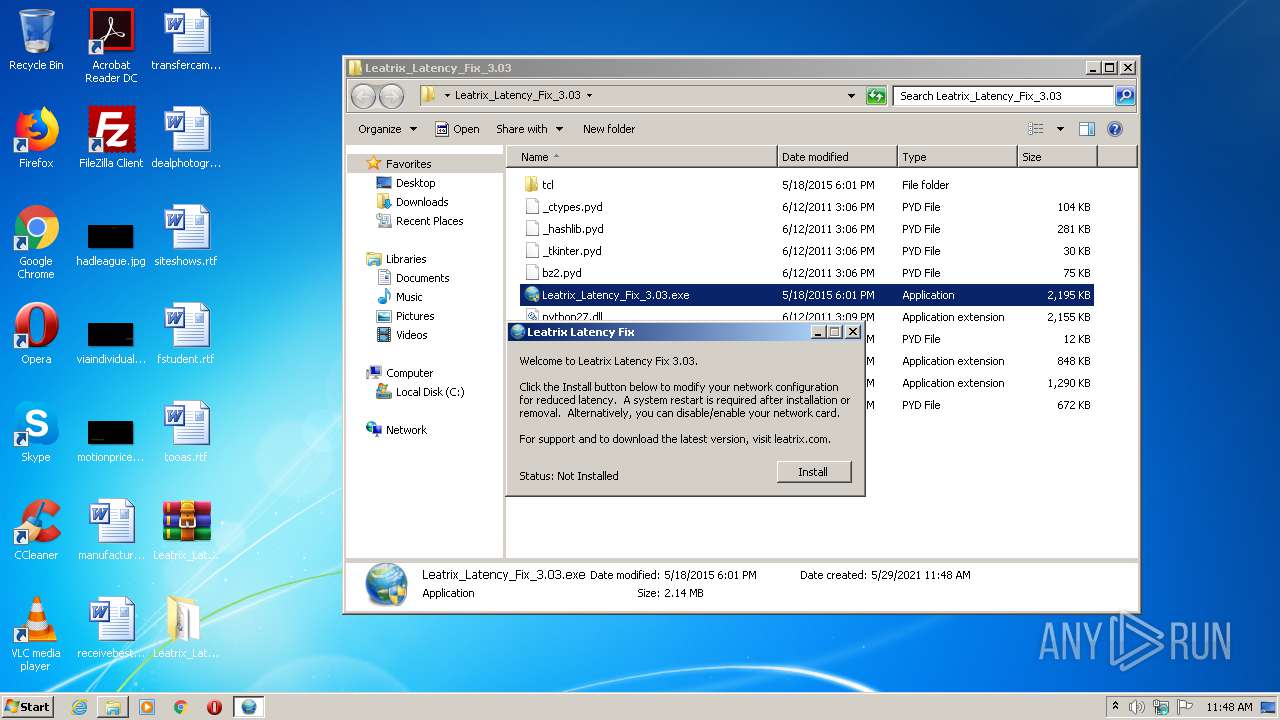Select the _hashlib.pyd file
Image resolution: width=1280 pixels, height=720 pixels.
pyautogui.click(x=806, y=229)
